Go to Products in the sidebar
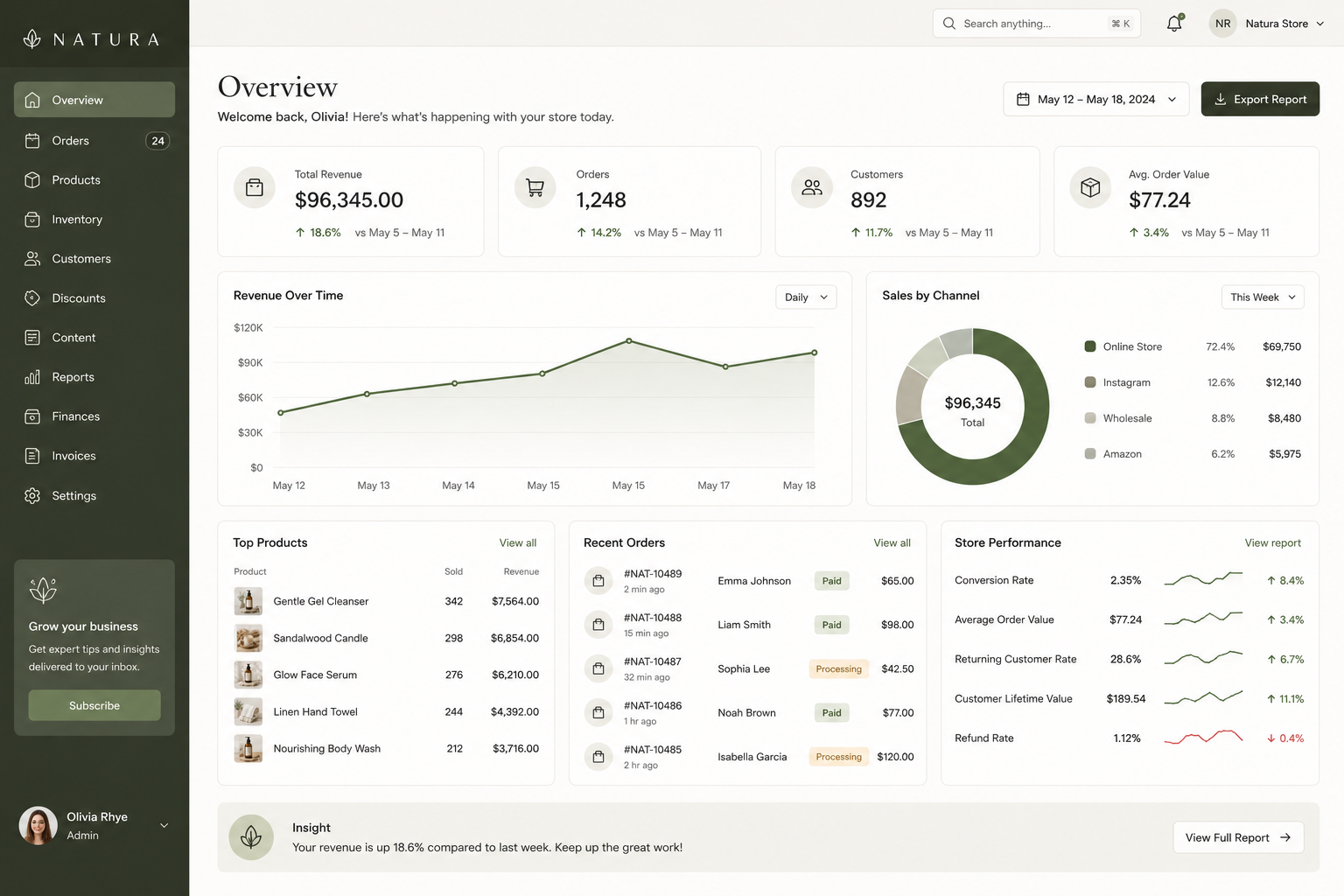The height and width of the screenshot is (896, 1344). click(x=94, y=179)
